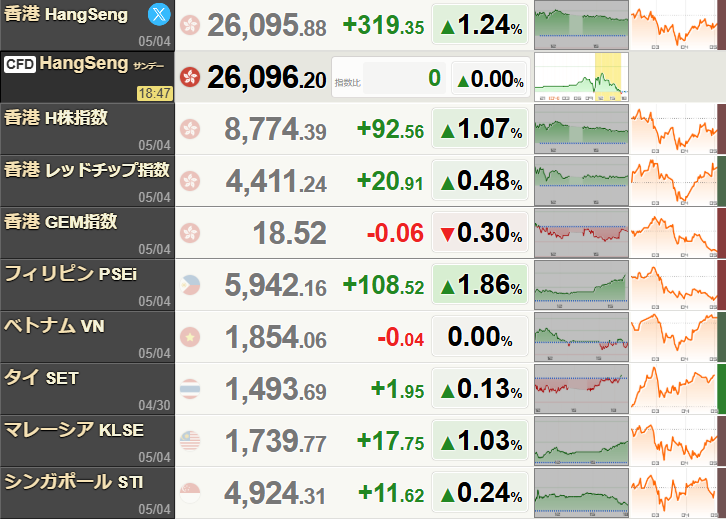
Task: Click the price 26,095.88
Action: [267, 25]
